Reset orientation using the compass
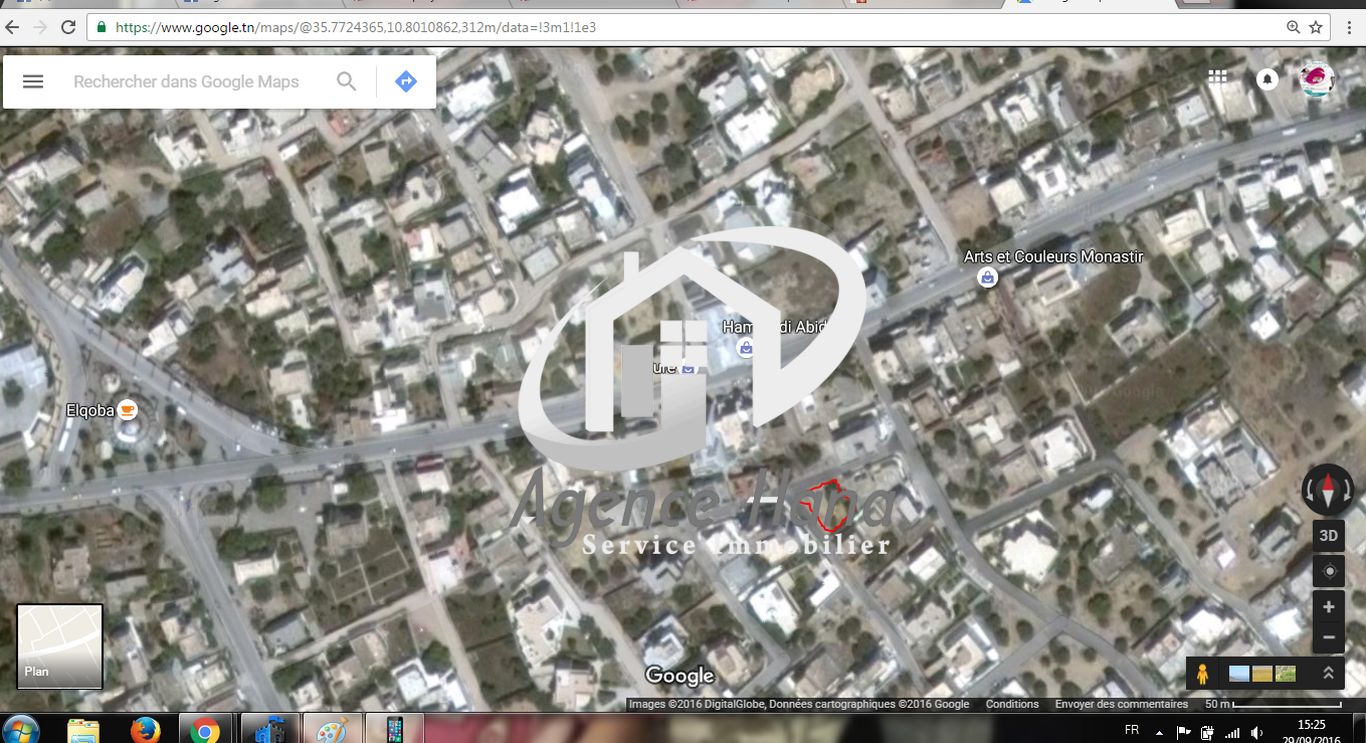This screenshot has height=743, width=1366. click(1328, 490)
